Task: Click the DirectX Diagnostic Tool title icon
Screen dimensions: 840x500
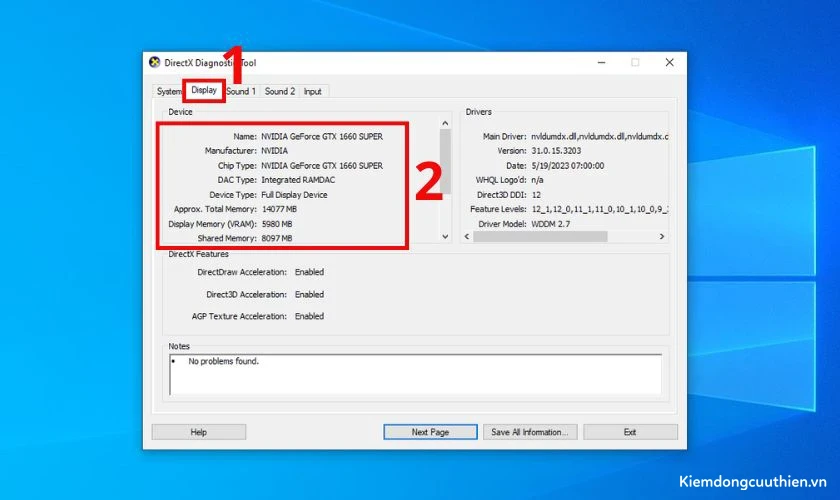Action: pyautogui.click(x=155, y=62)
